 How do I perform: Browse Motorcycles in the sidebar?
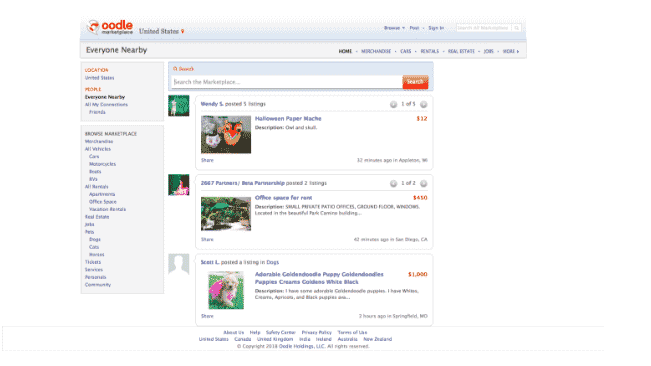point(103,164)
